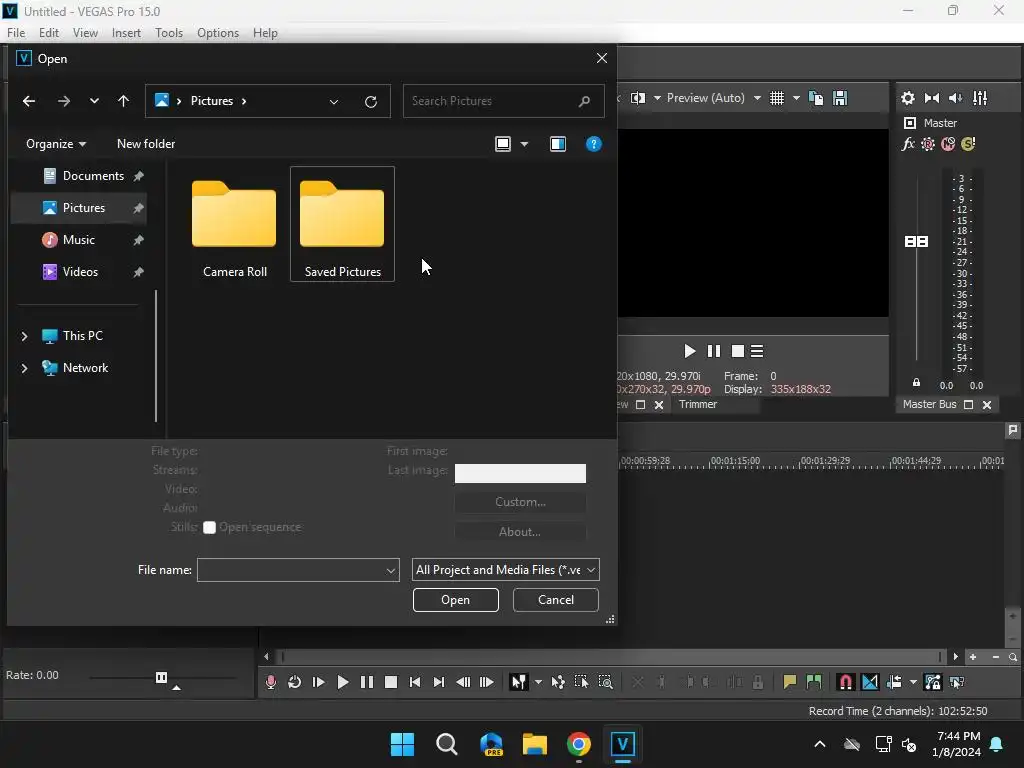This screenshot has width=1024, height=768.
Task: Open file type filter dropdown
Action: pos(505,570)
